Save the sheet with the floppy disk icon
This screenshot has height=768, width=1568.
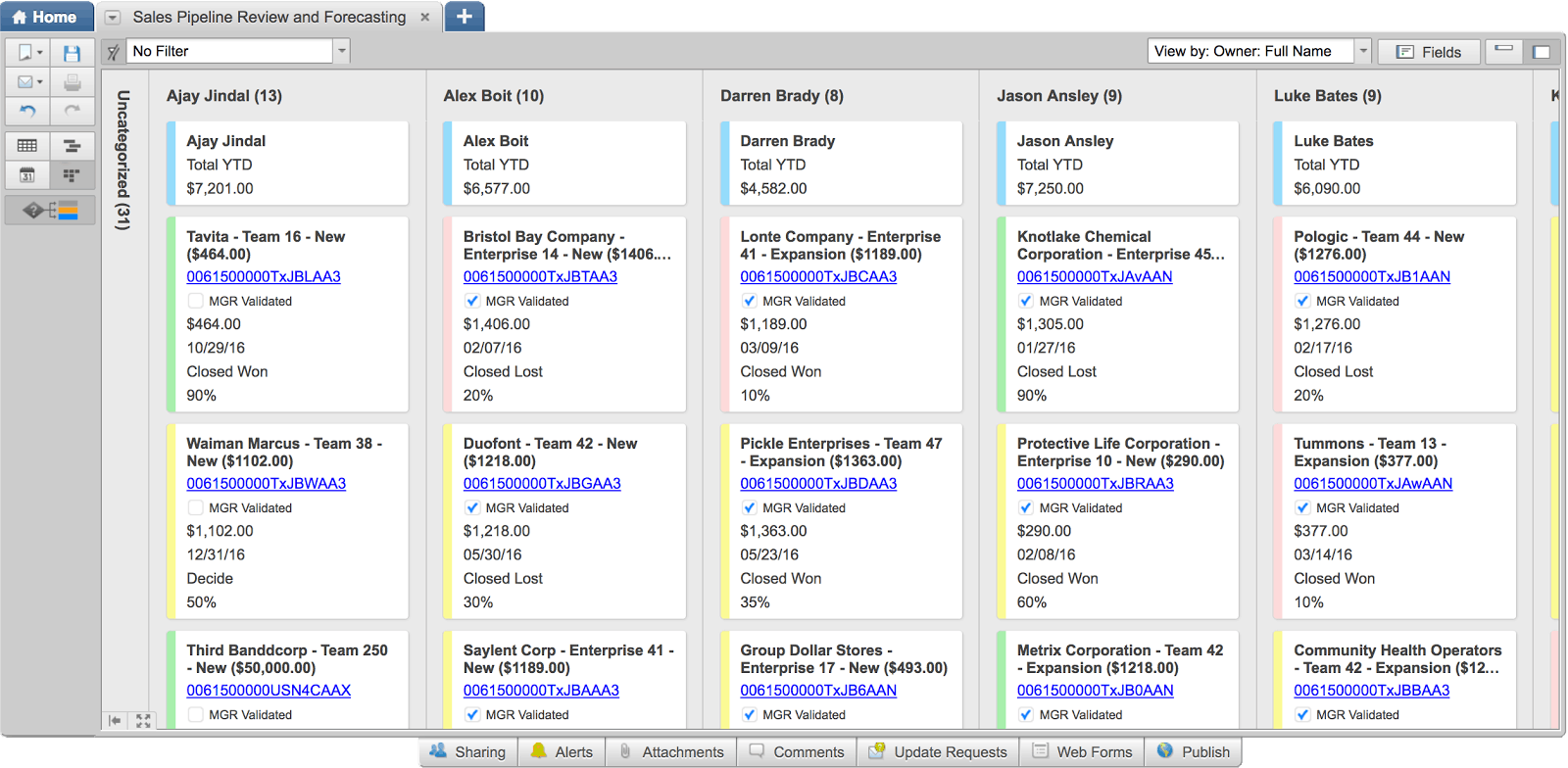72,53
